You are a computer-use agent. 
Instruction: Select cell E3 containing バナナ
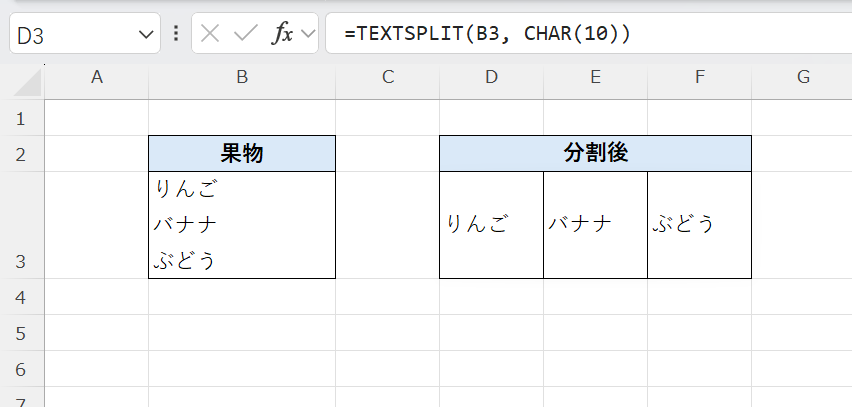(x=595, y=225)
